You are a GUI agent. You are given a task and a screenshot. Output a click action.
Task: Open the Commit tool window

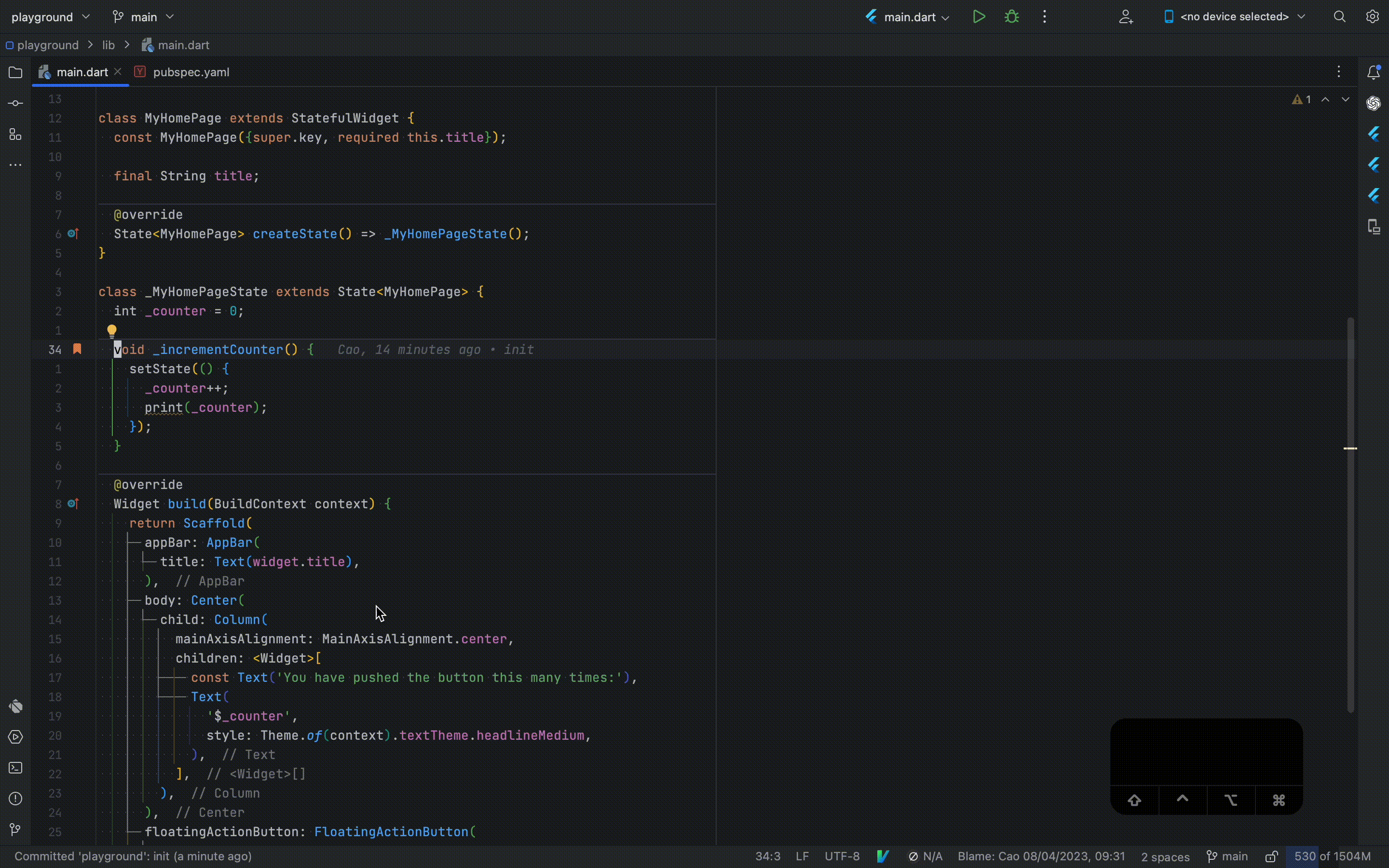(x=15, y=103)
